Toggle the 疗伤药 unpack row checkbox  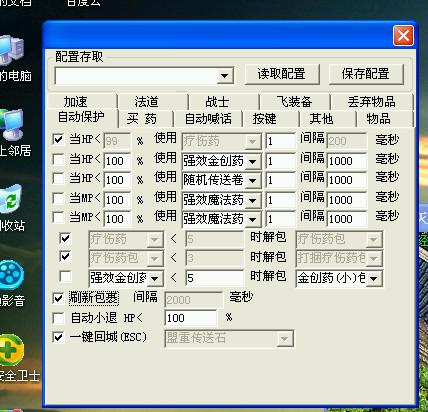click(65, 238)
